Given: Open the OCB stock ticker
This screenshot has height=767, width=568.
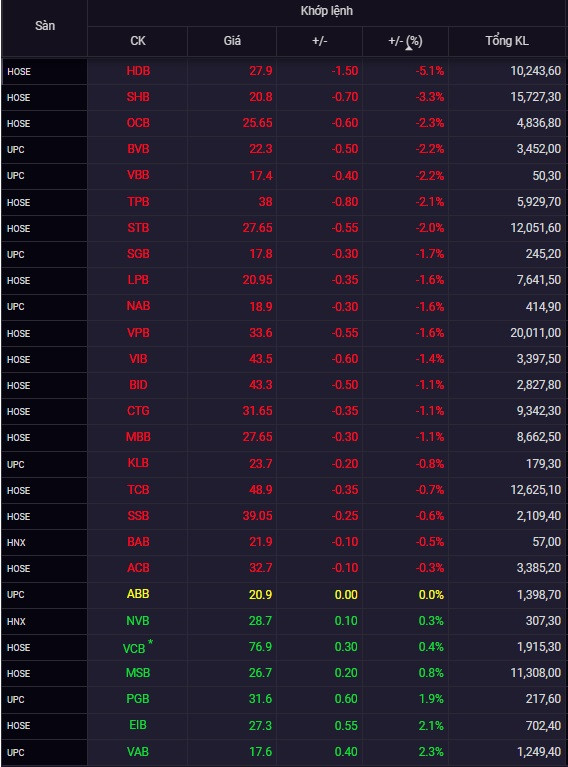Looking at the screenshot, I should pos(138,123).
